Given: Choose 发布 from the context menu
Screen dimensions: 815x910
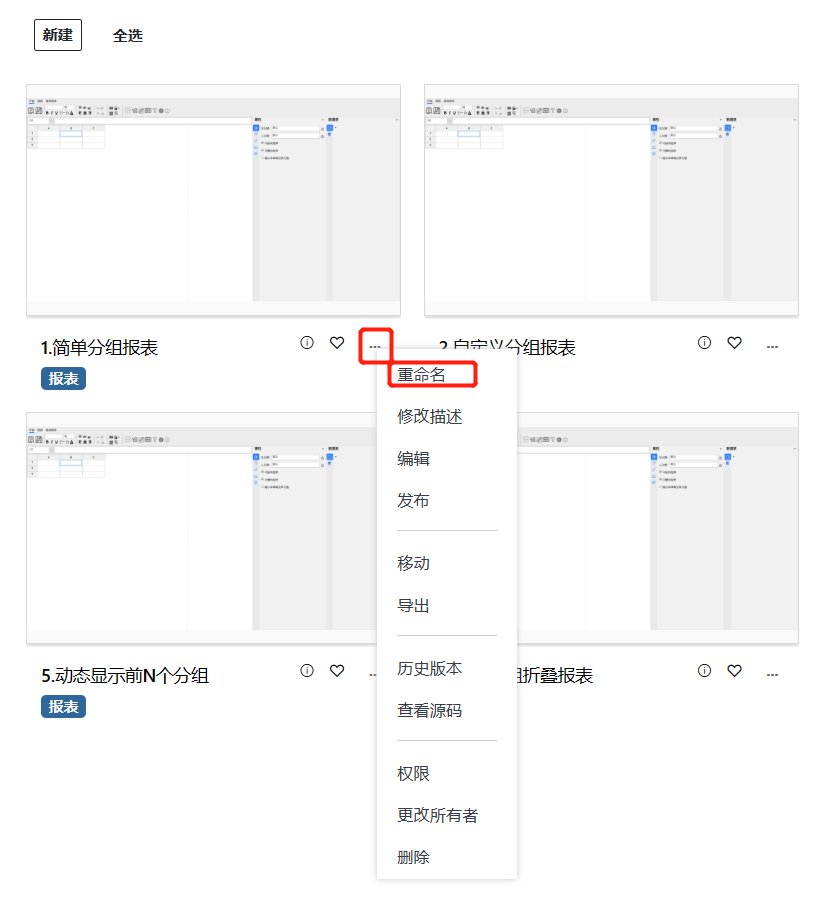Looking at the screenshot, I should pyautogui.click(x=413, y=500).
